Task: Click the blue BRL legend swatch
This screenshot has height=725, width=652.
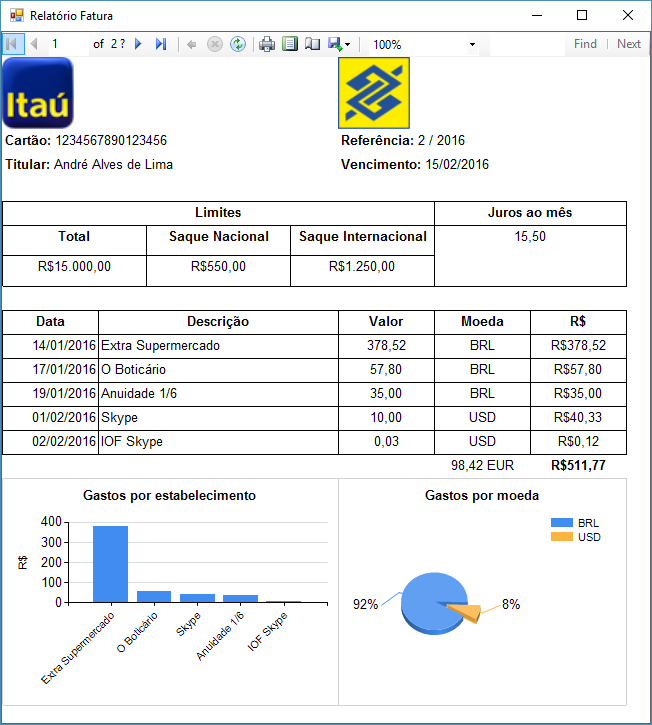Action: 561,523
